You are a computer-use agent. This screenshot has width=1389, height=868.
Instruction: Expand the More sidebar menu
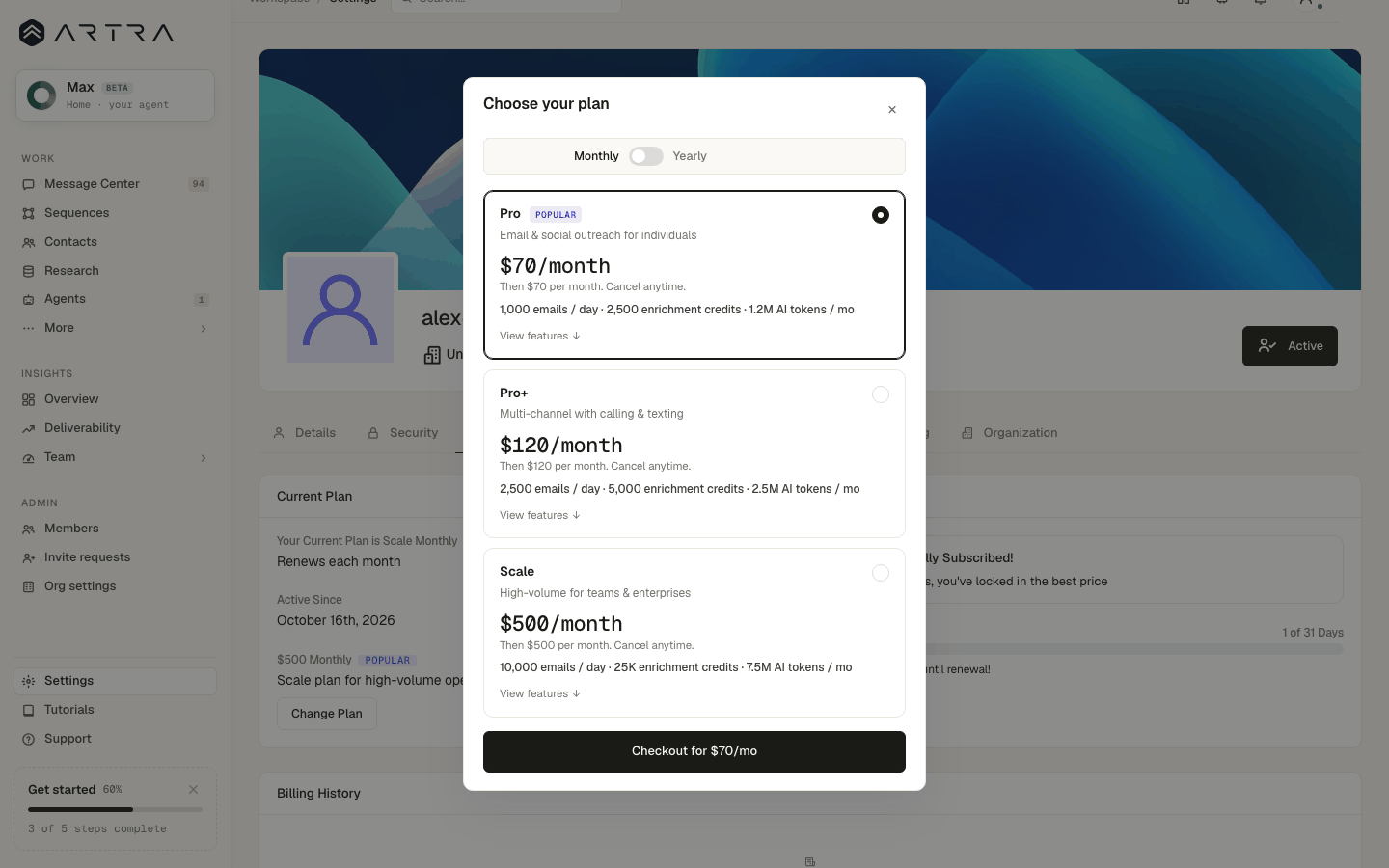(115, 328)
